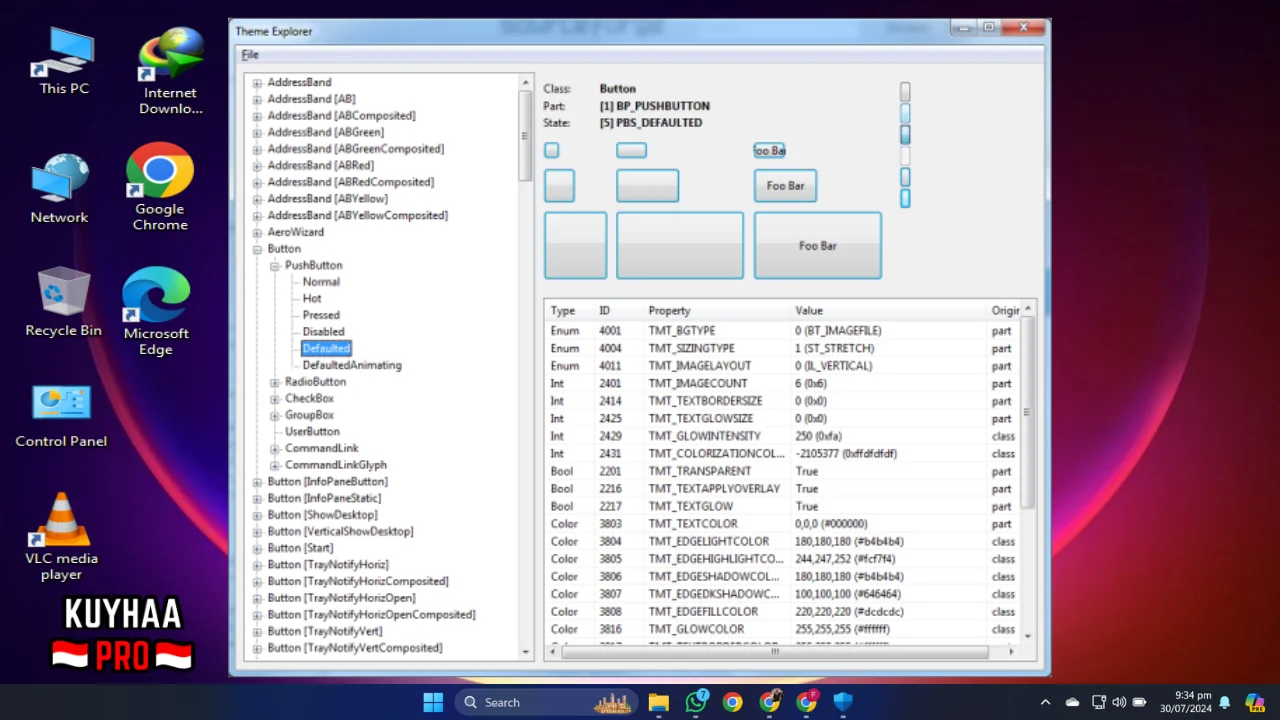
Task: Click the tree panel vertical scrollbar
Action: coord(526,367)
